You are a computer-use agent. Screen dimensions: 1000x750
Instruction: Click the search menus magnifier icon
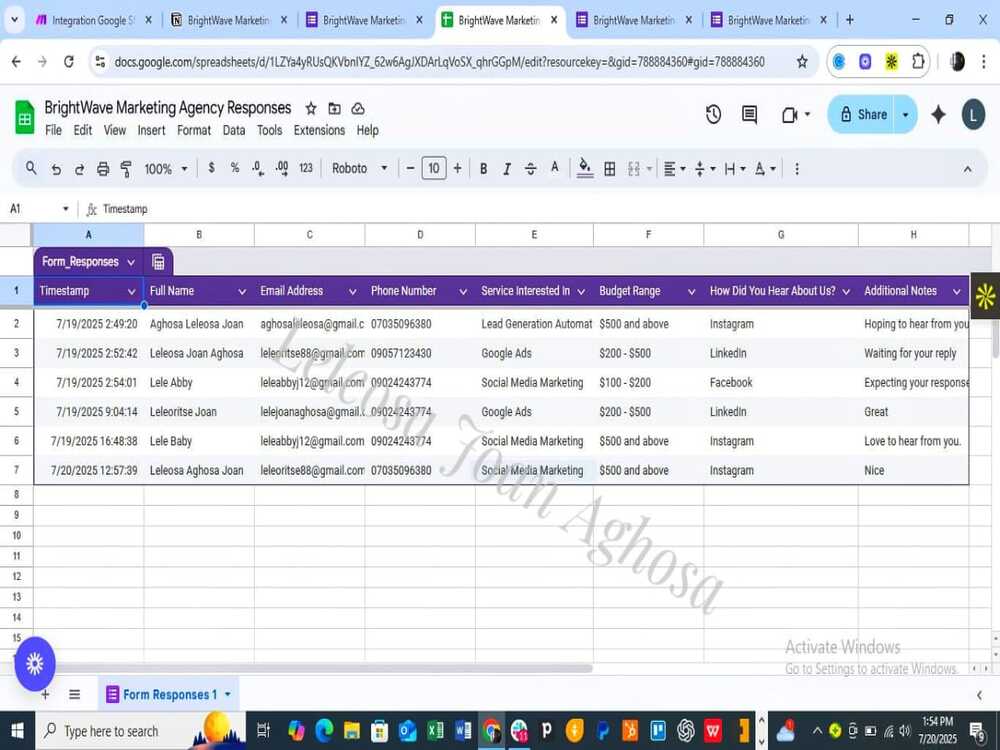click(x=31, y=168)
